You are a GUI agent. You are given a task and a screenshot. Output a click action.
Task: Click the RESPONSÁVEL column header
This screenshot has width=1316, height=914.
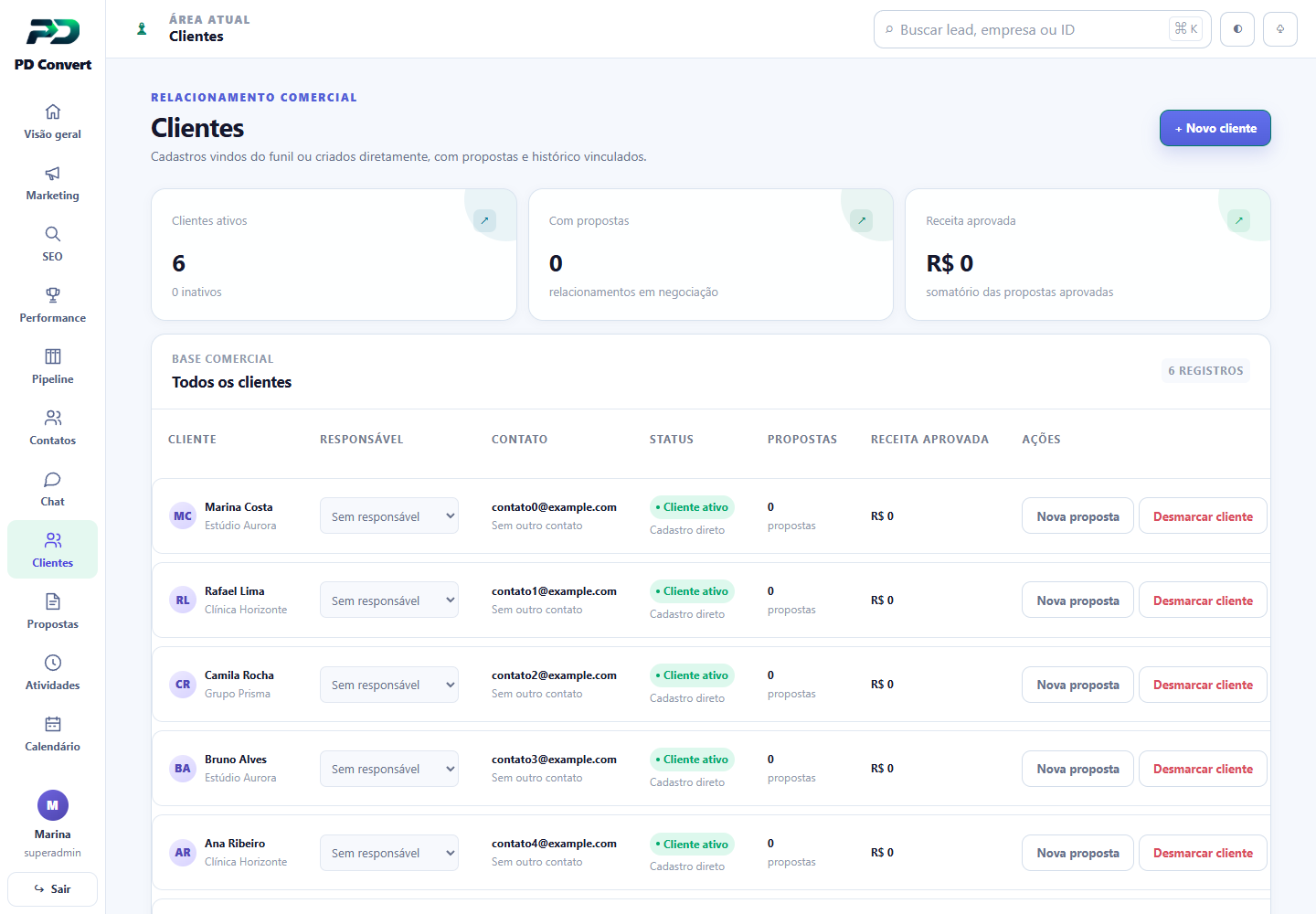point(362,440)
